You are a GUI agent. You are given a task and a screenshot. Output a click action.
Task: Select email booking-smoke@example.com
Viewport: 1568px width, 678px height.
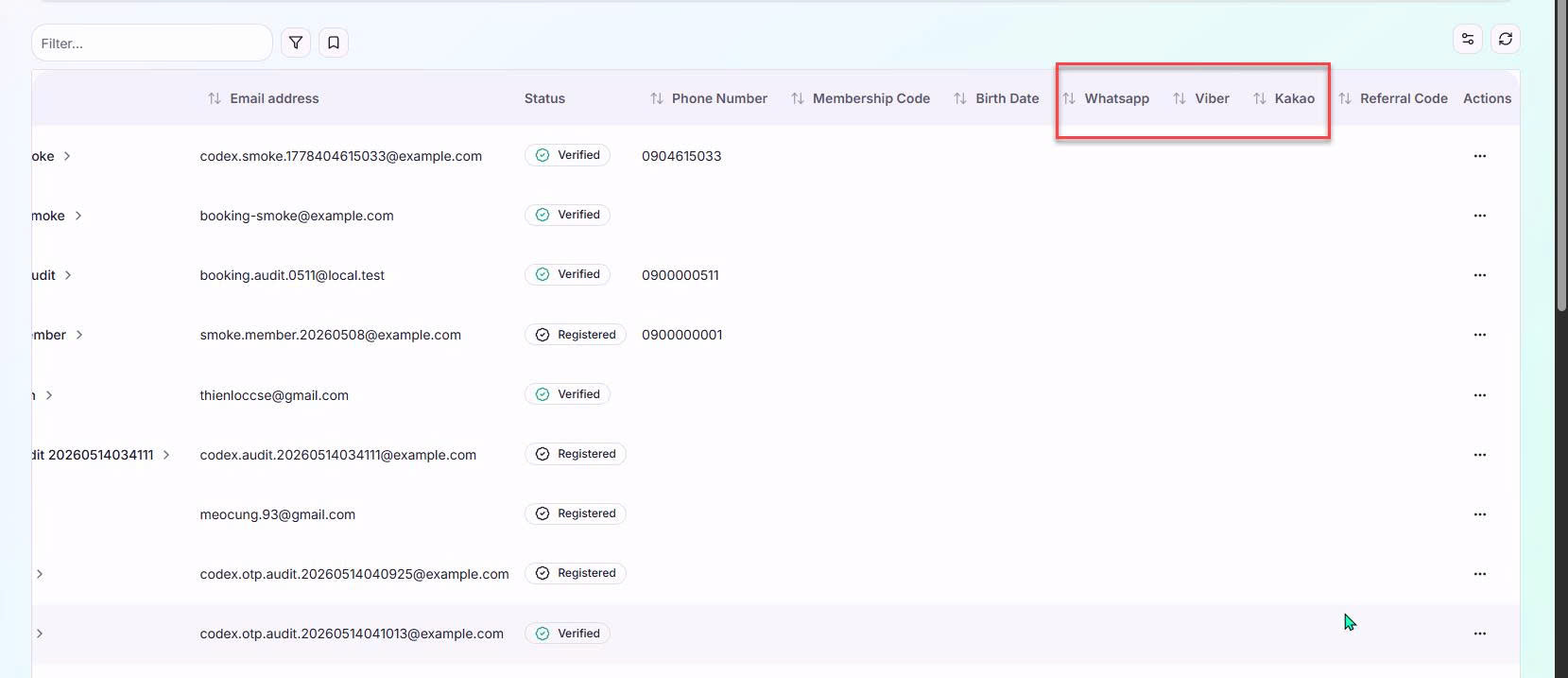pyautogui.click(x=297, y=216)
